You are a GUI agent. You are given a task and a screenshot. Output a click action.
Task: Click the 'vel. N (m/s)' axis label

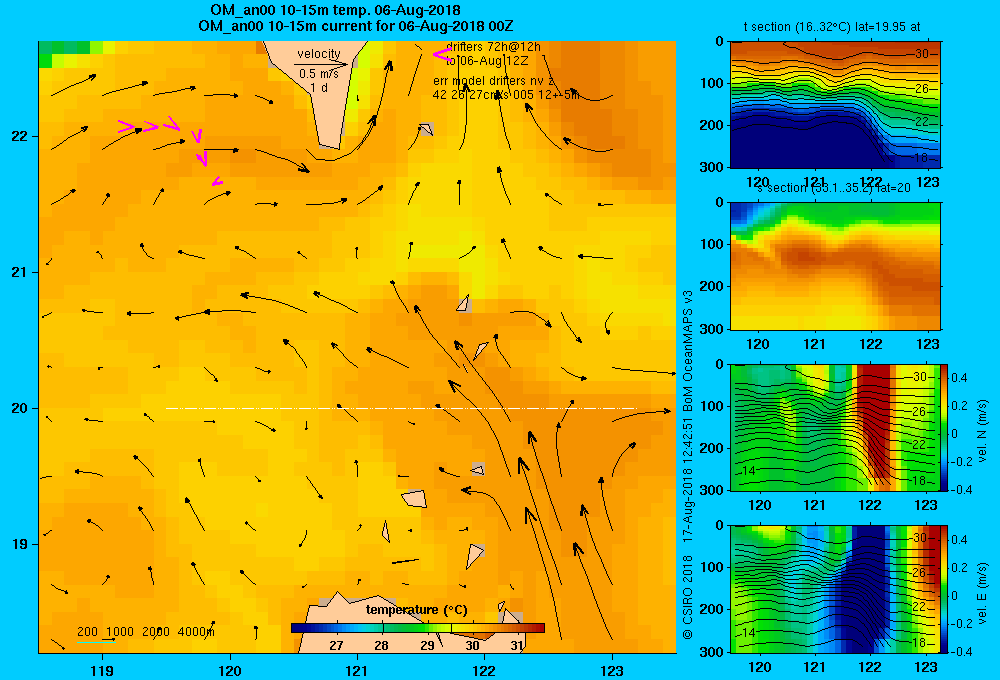[x=982, y=431]
